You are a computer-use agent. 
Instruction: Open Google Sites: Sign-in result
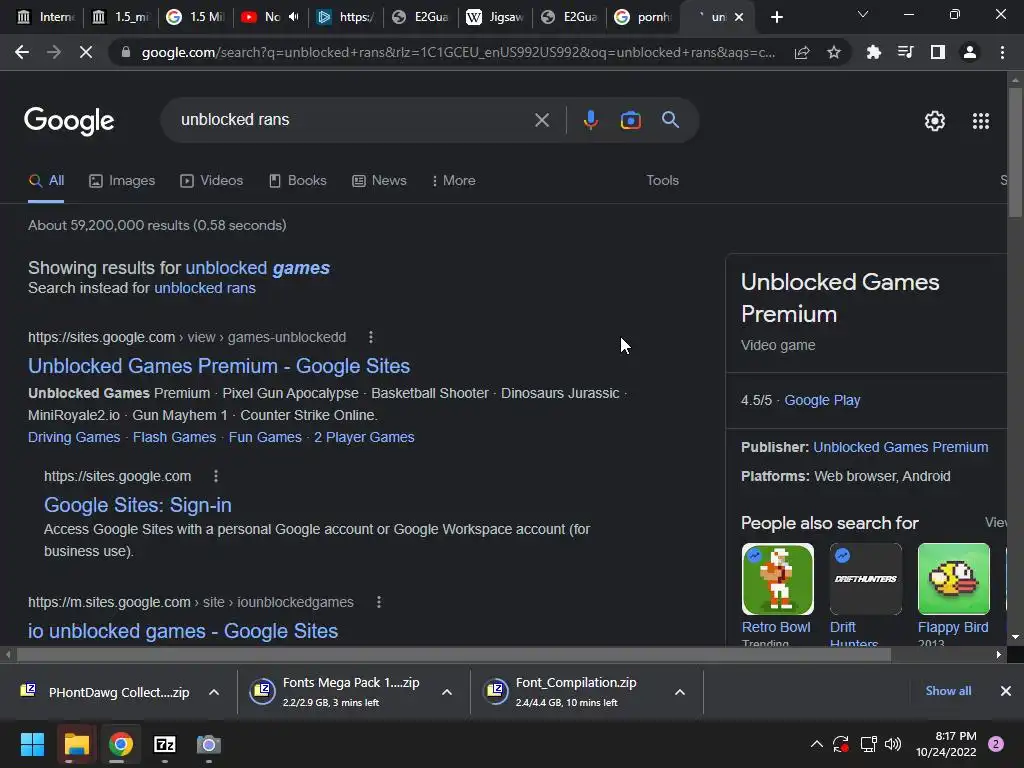pos(138,505)
